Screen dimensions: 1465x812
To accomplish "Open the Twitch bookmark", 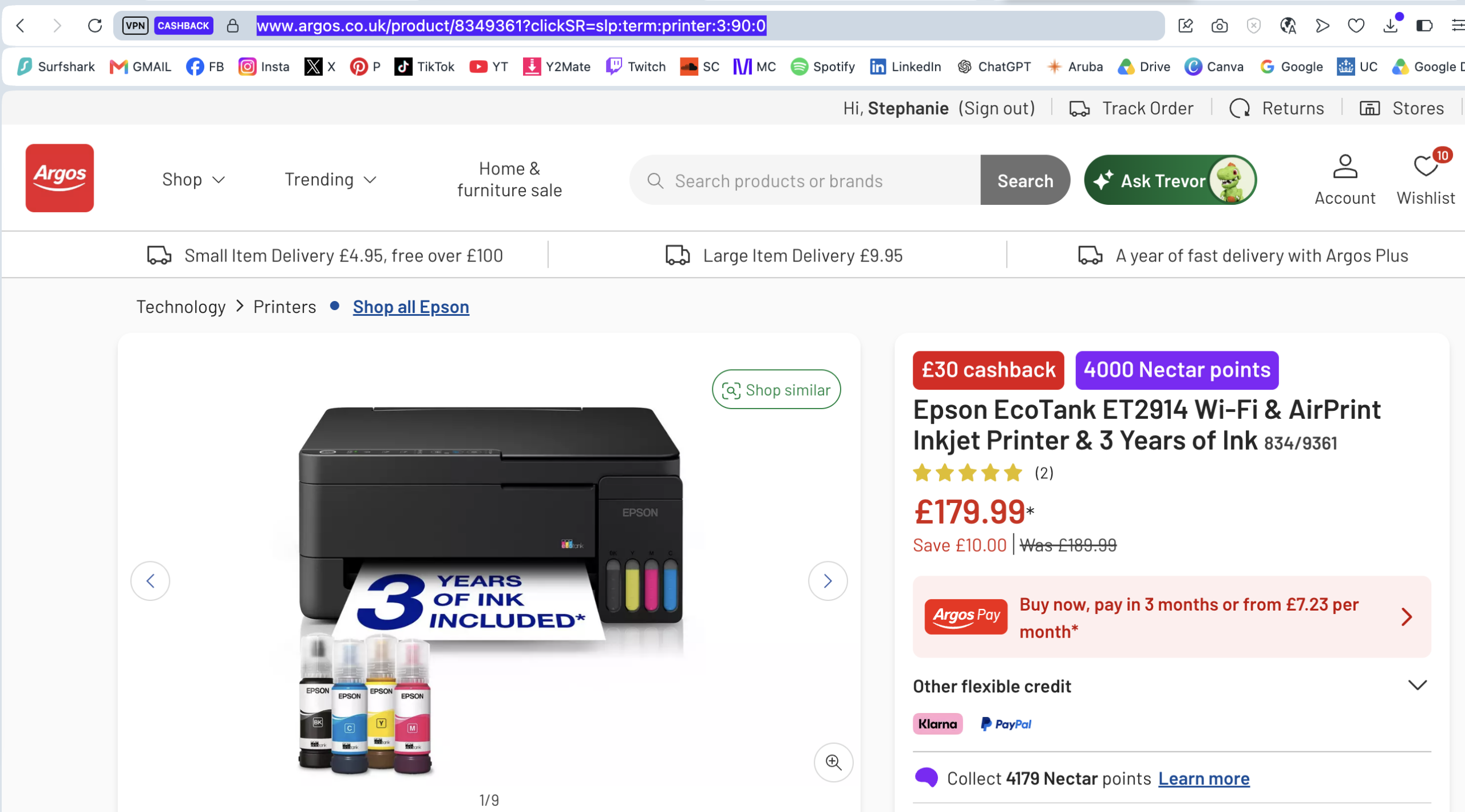I will 636,66.
